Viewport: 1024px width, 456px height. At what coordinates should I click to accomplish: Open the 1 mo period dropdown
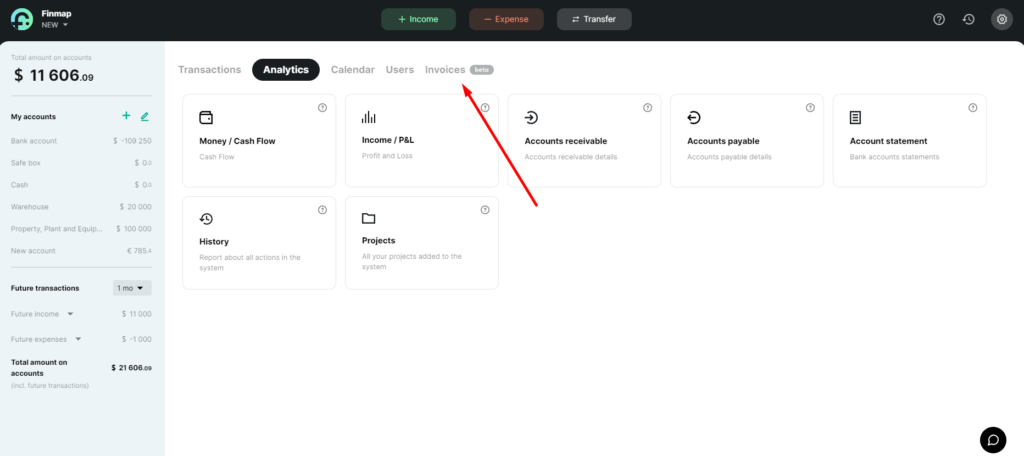132,288
